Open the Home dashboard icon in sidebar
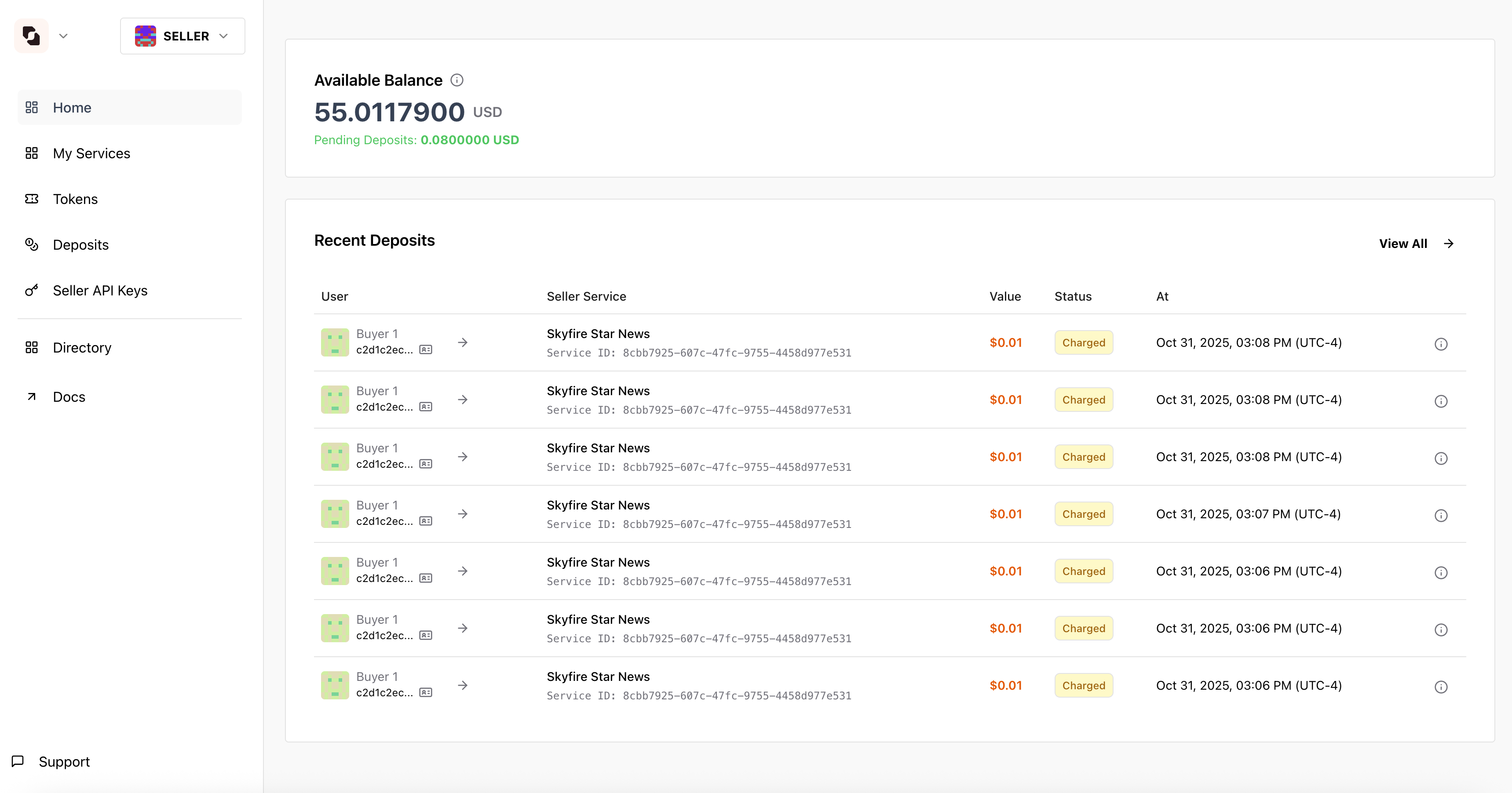Screen dimensions: 1512x793 [32, 107]
